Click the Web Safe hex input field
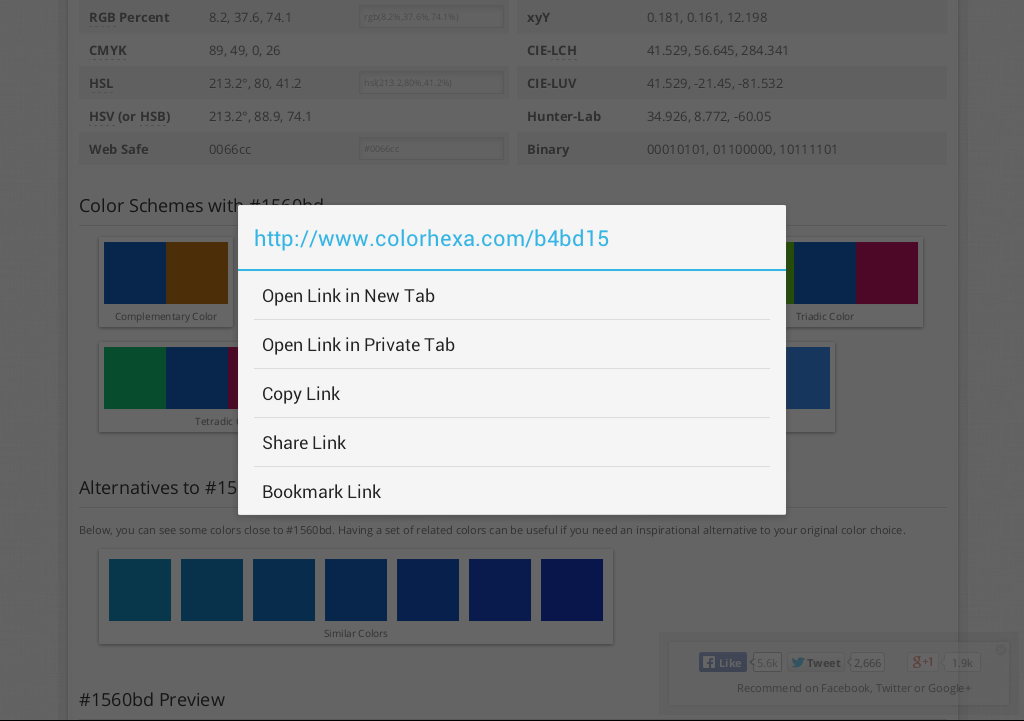Image resolution: width=1024 pixels, height=721 pixels. click(431, 149)
